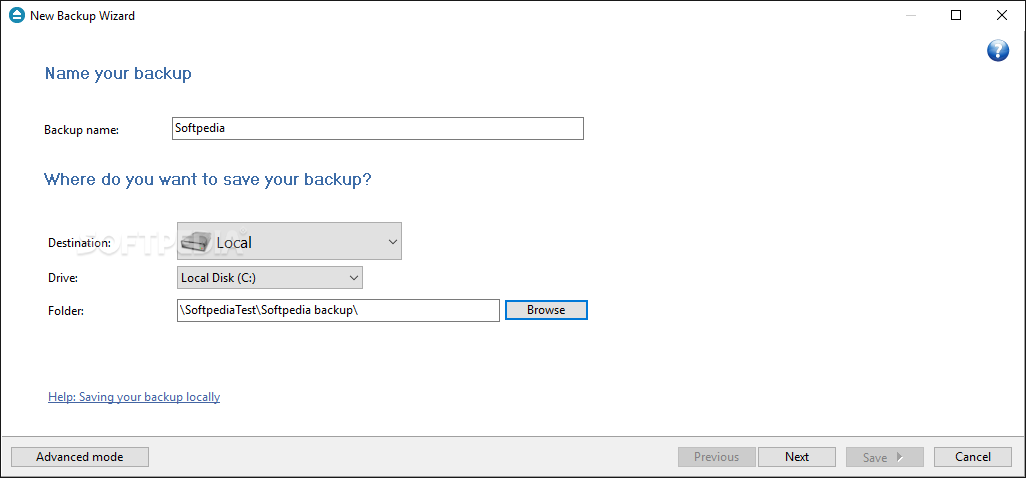Click the chevron of the Drive combo box
This screenshot has width=1026, height=478.
click(x=353, y=278)
